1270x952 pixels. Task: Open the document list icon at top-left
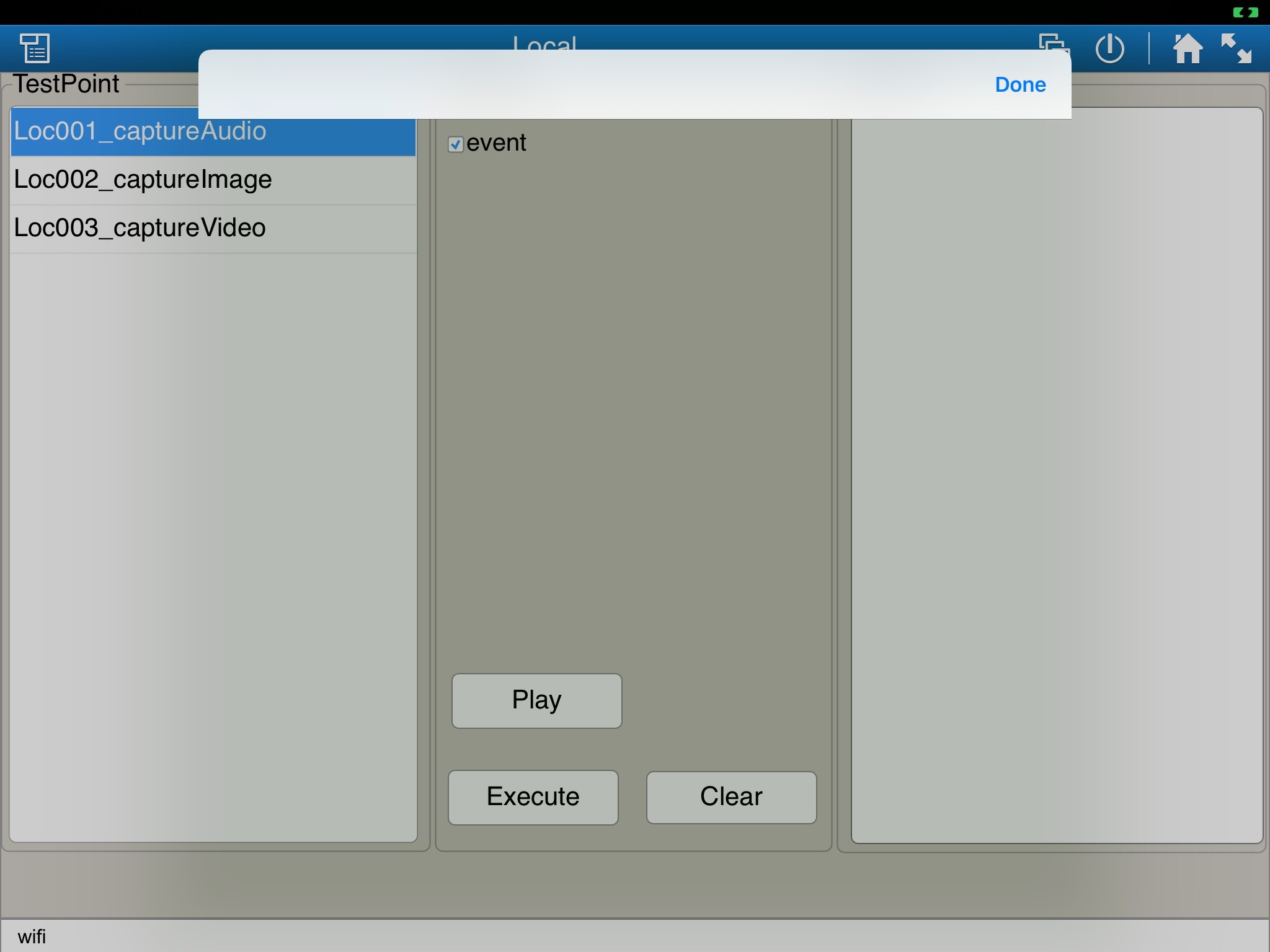pyautogui.click(x=35, y=48)
